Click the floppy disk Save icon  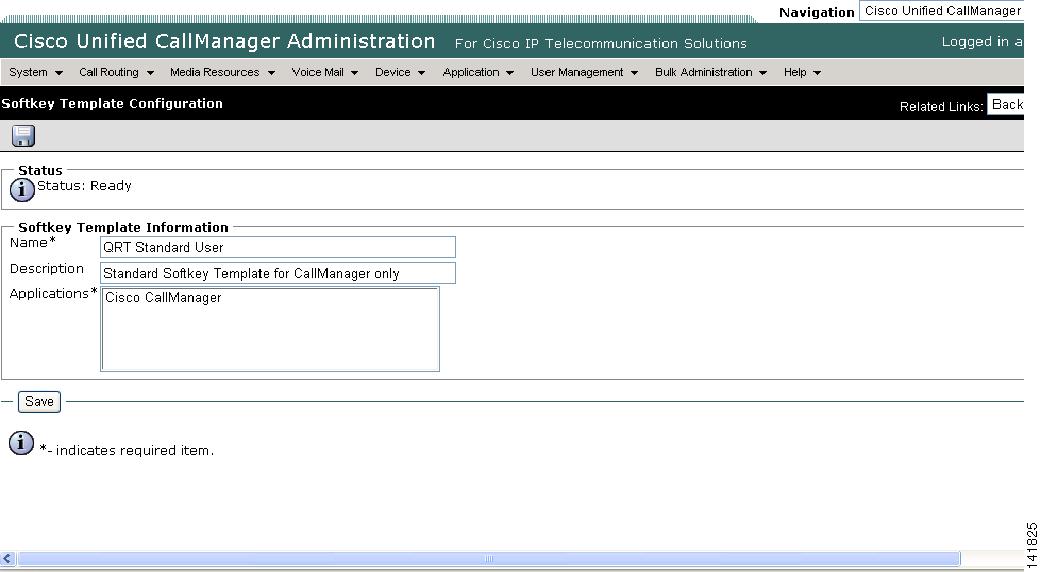[x=23, y=136]
